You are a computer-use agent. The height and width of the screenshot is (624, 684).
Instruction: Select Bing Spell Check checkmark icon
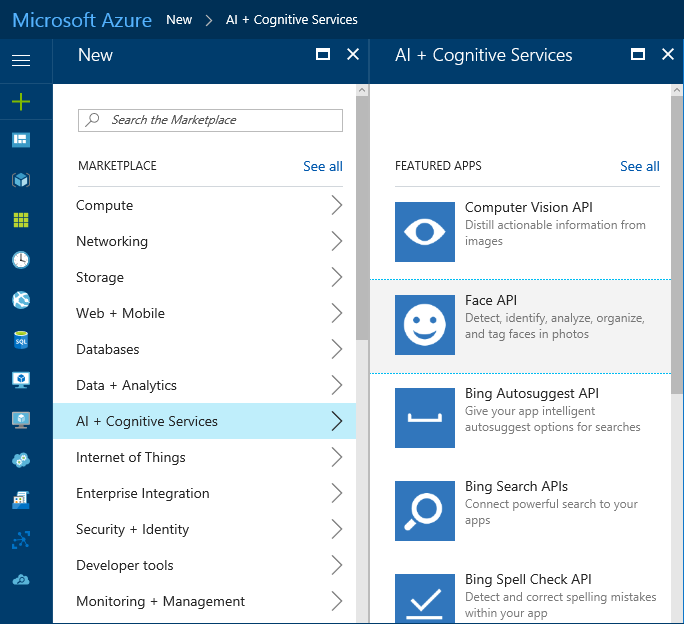(x=425, y=599)
